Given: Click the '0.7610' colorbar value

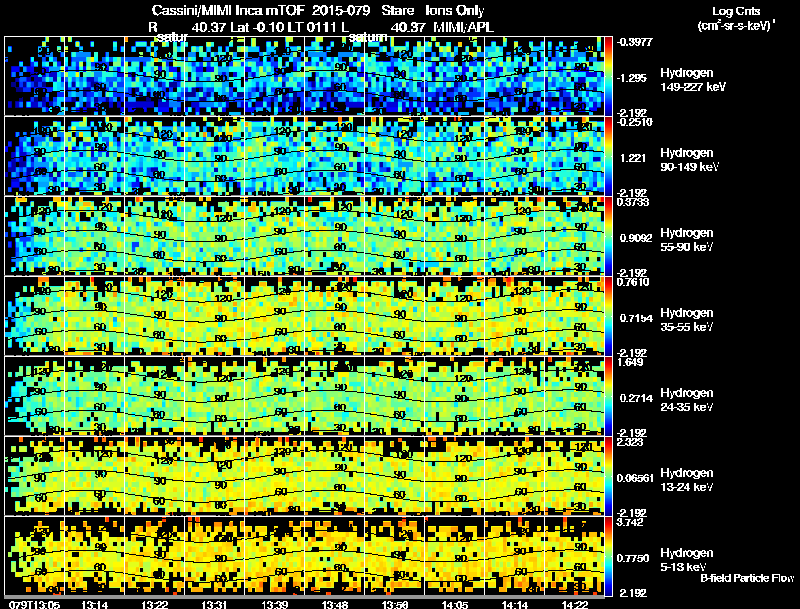Looking at the screenshot, I should (x=633, y=282).
